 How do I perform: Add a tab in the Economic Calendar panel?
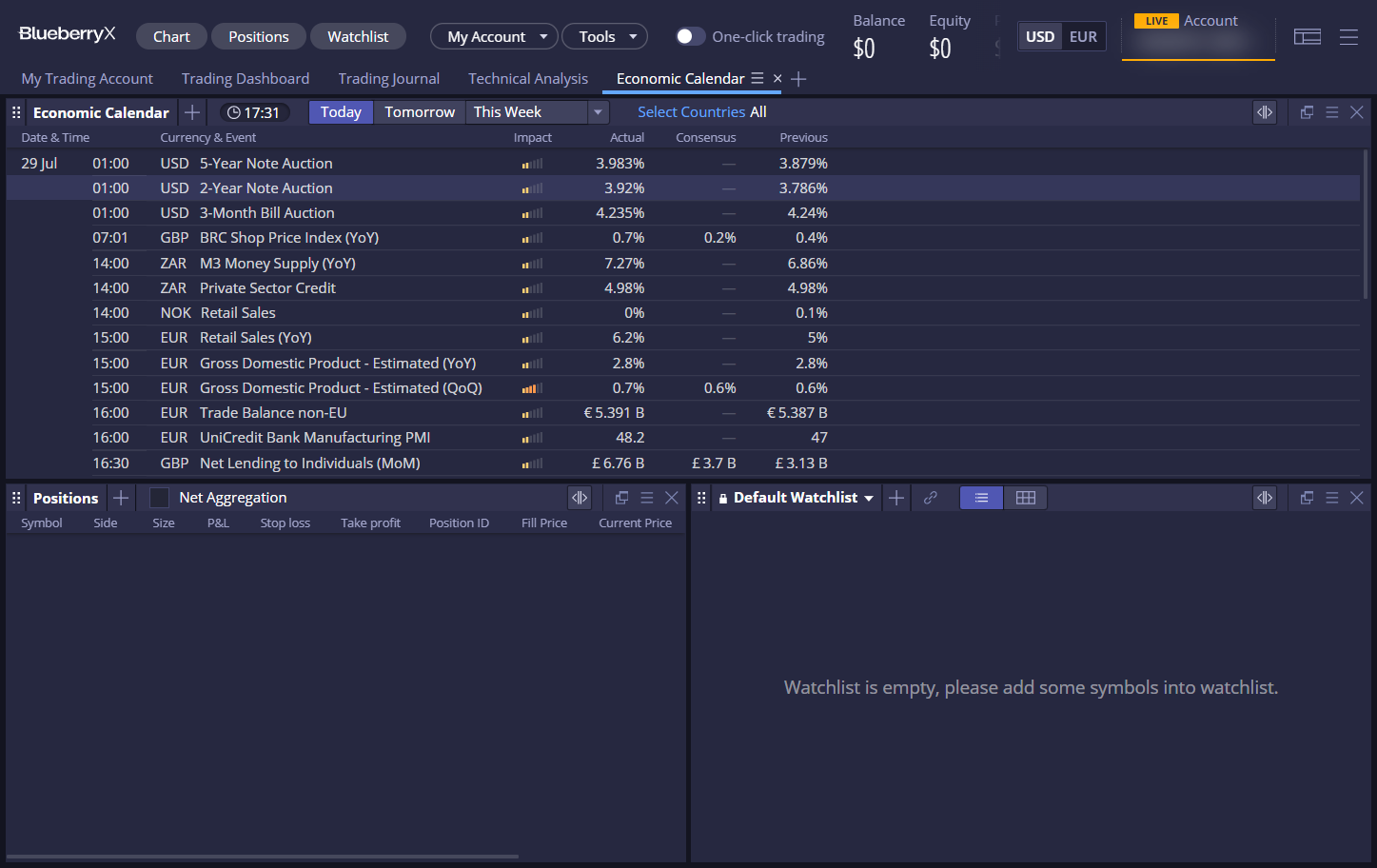tap(192, 112)
